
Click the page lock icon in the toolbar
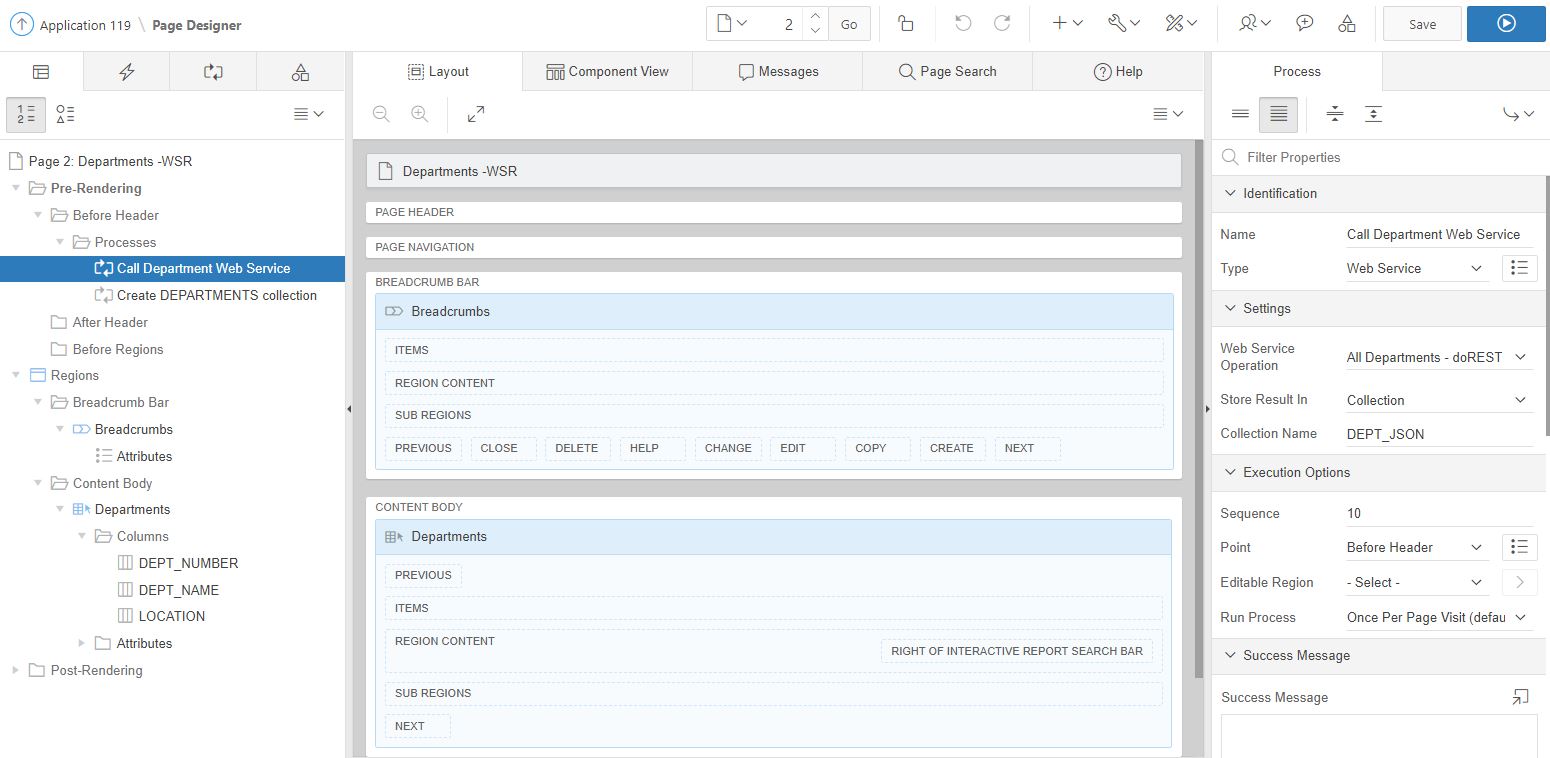tap(905, 24)
